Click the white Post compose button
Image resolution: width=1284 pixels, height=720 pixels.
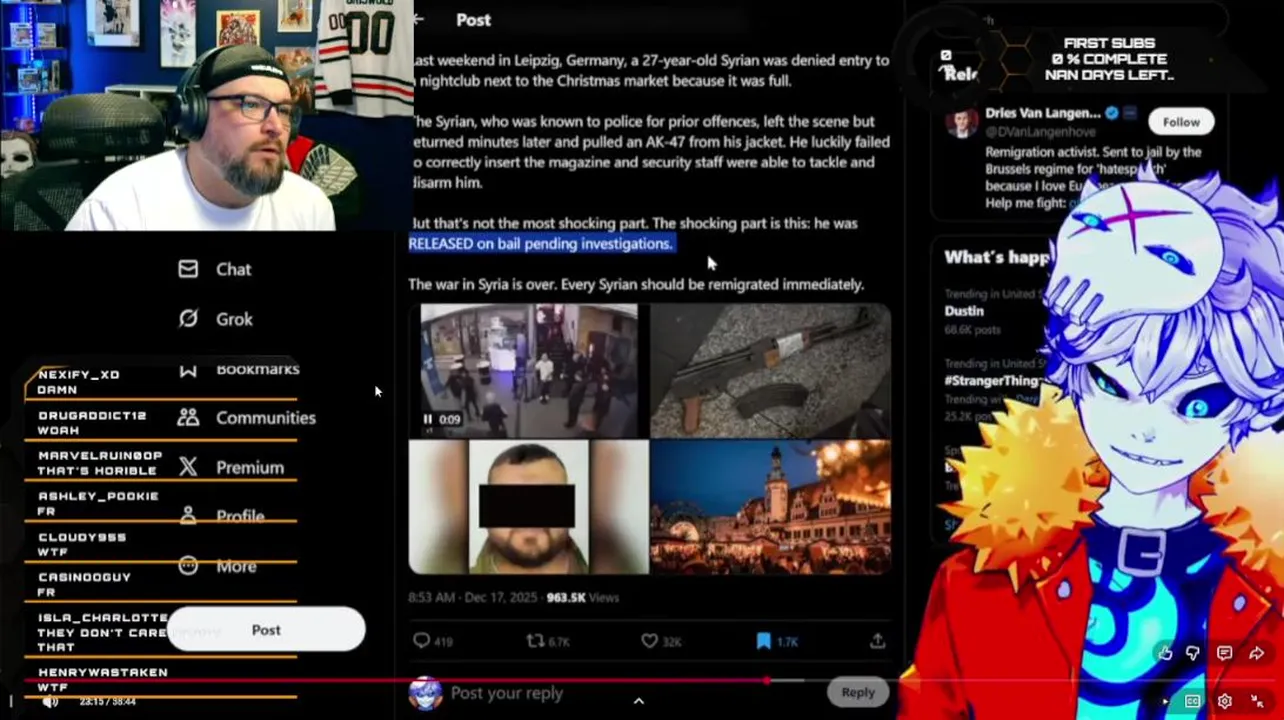pyautogui.click(x=266, y=630)
